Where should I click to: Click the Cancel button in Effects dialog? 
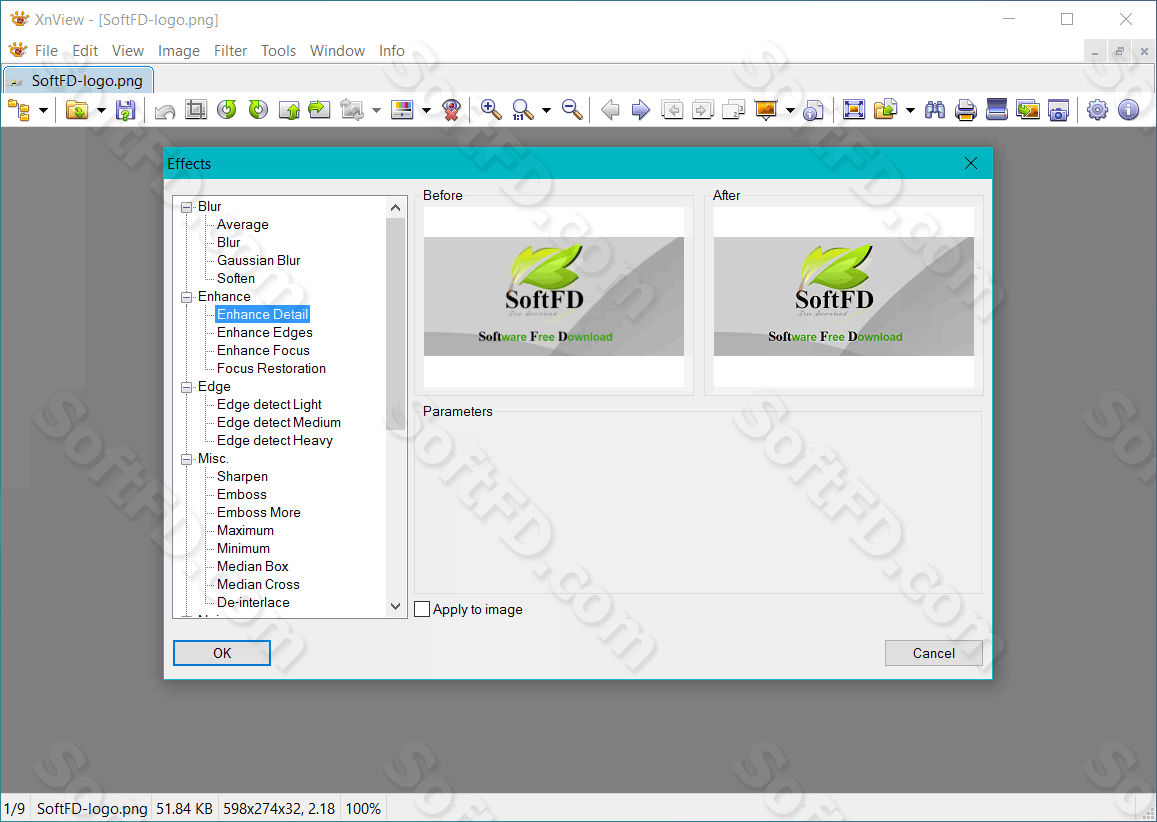[933, 653]
